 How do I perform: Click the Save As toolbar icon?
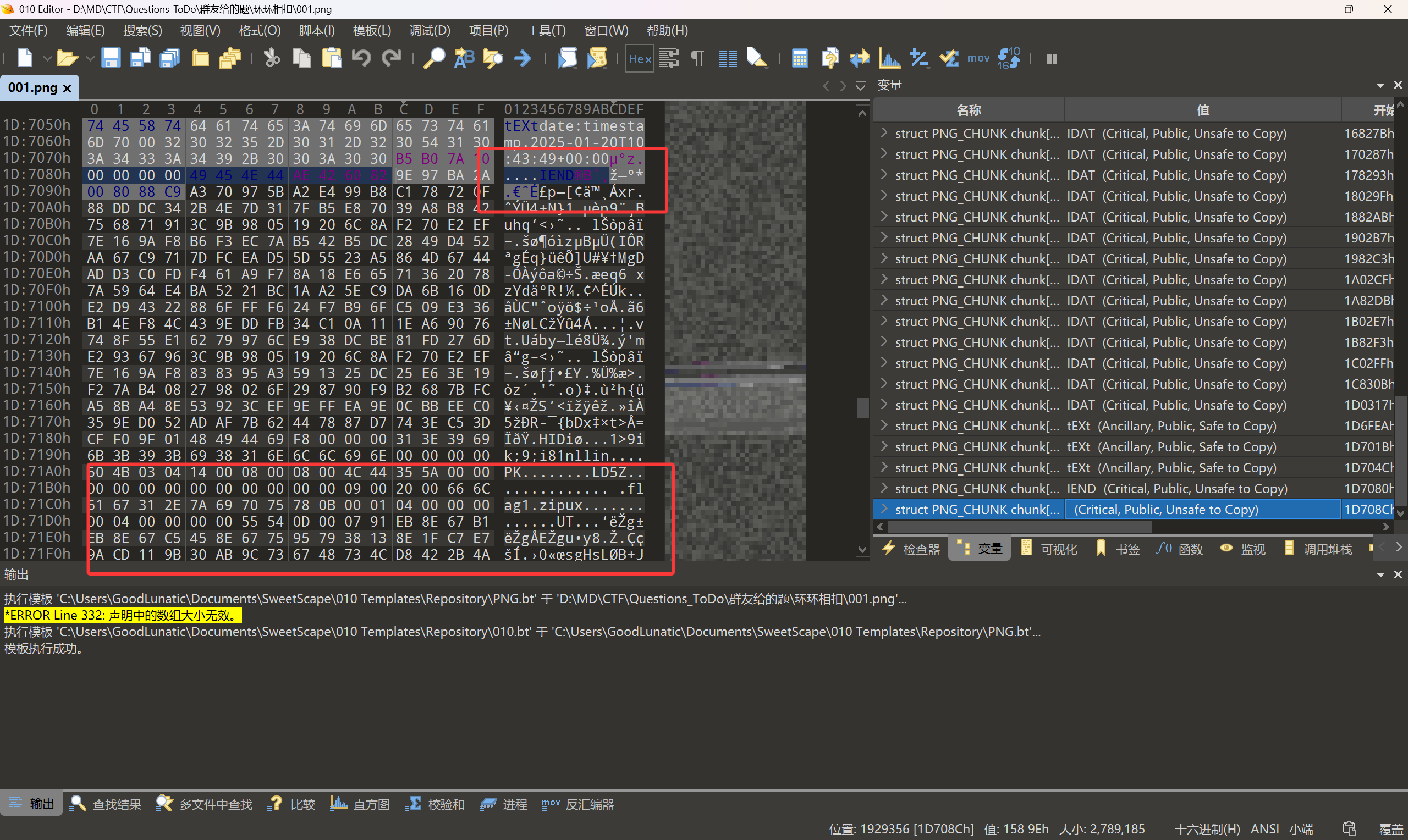[x=140, y=58]
